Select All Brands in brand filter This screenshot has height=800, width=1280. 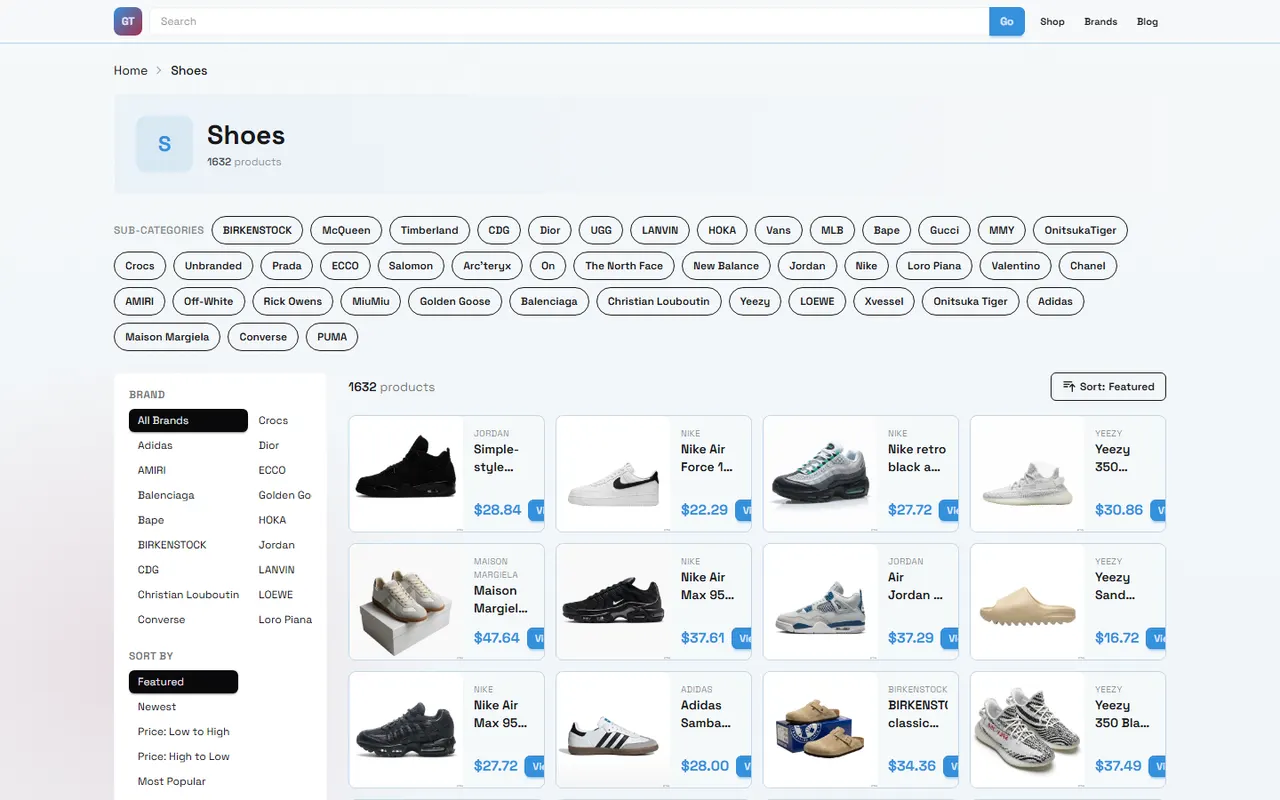coord(188,420)
